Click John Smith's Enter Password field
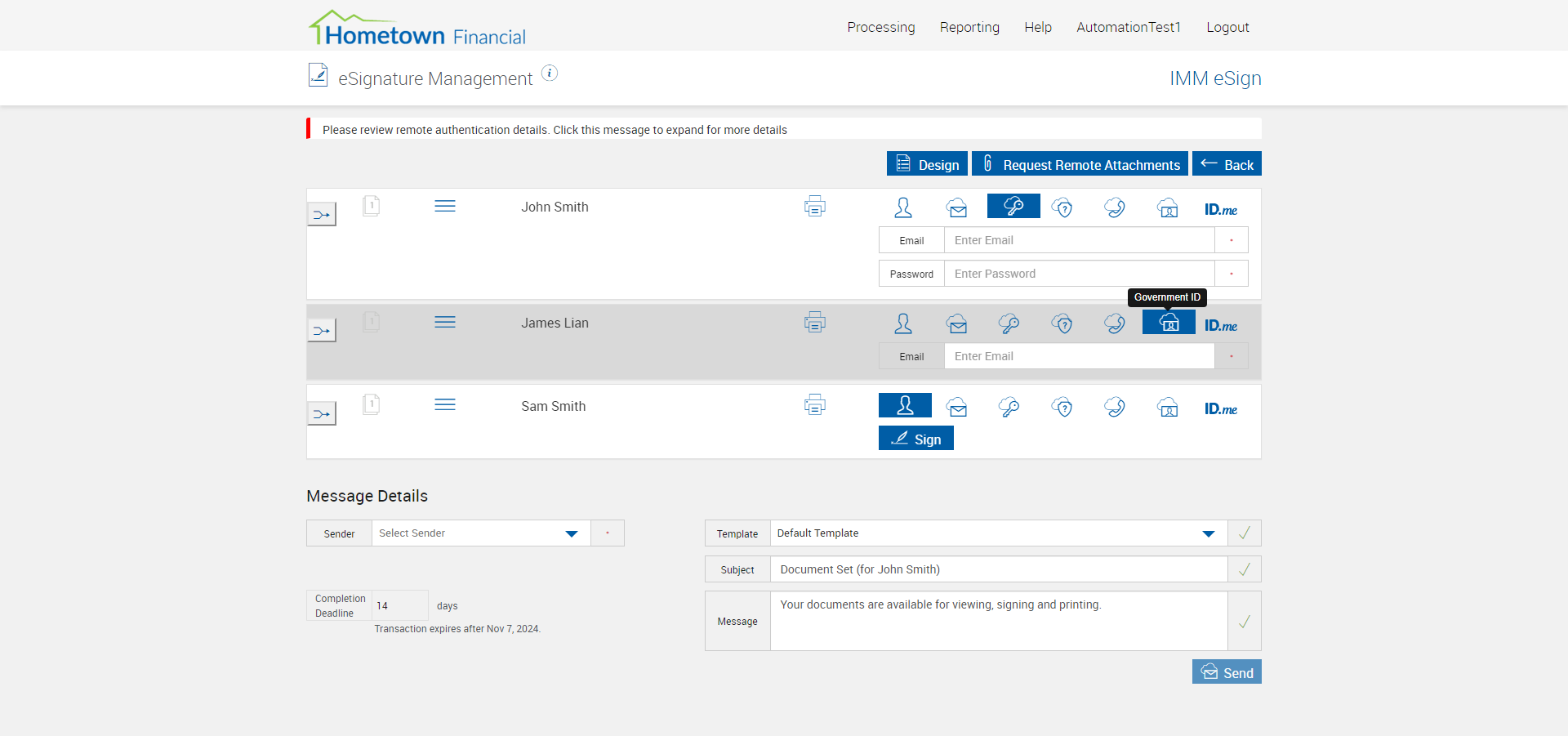Screen dimensions: 1568x736 click(x=1079, y=274)
